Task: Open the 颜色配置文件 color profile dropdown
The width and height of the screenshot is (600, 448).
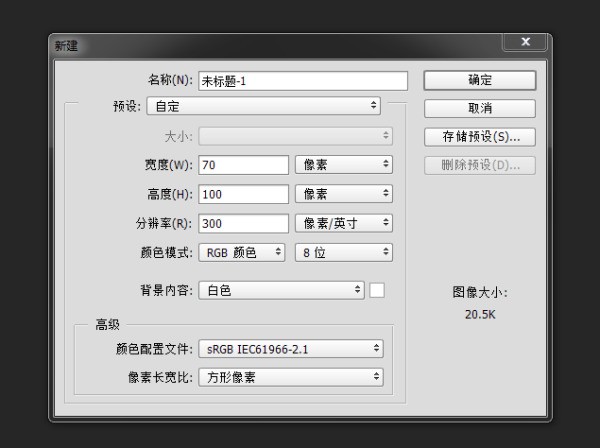Action: pyautogui.click(x=290, y=349)
